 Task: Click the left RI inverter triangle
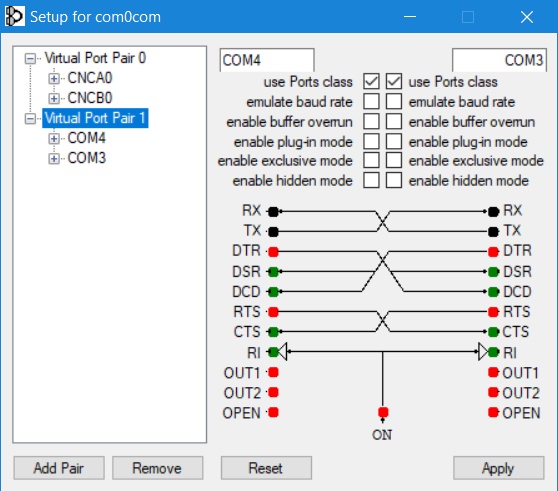coord(283,352)
